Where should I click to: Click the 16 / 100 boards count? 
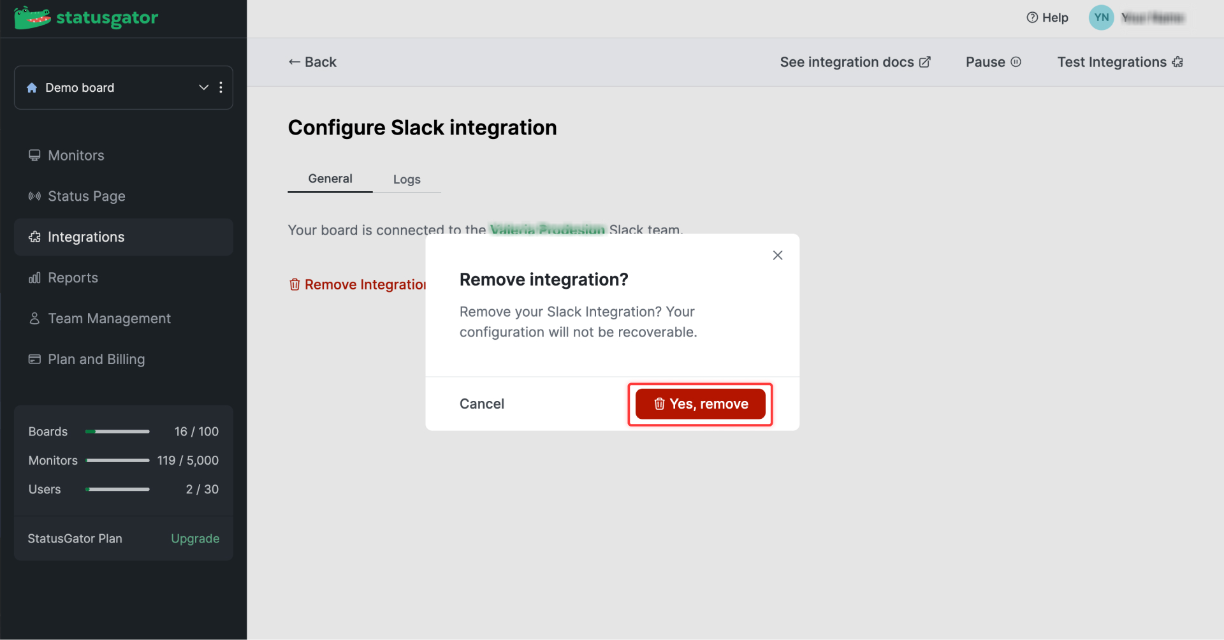coord(196,432)
